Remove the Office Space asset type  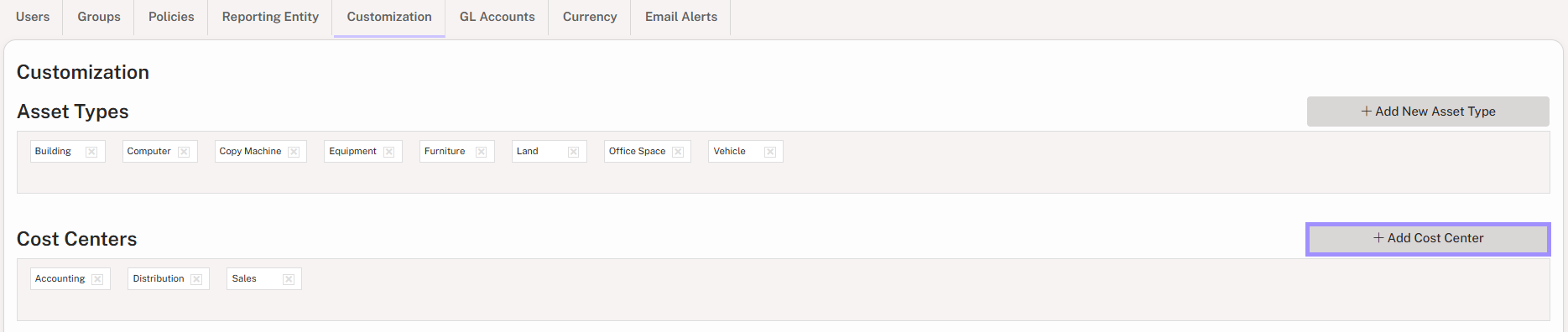pyautogui.click(x=678, y=152)
